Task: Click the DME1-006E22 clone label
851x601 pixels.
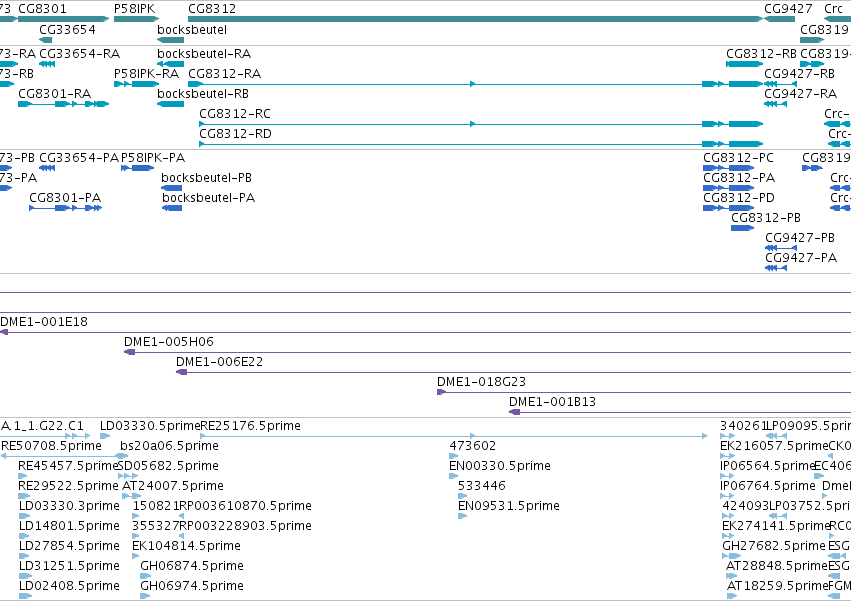Action: tap(219, 362)
